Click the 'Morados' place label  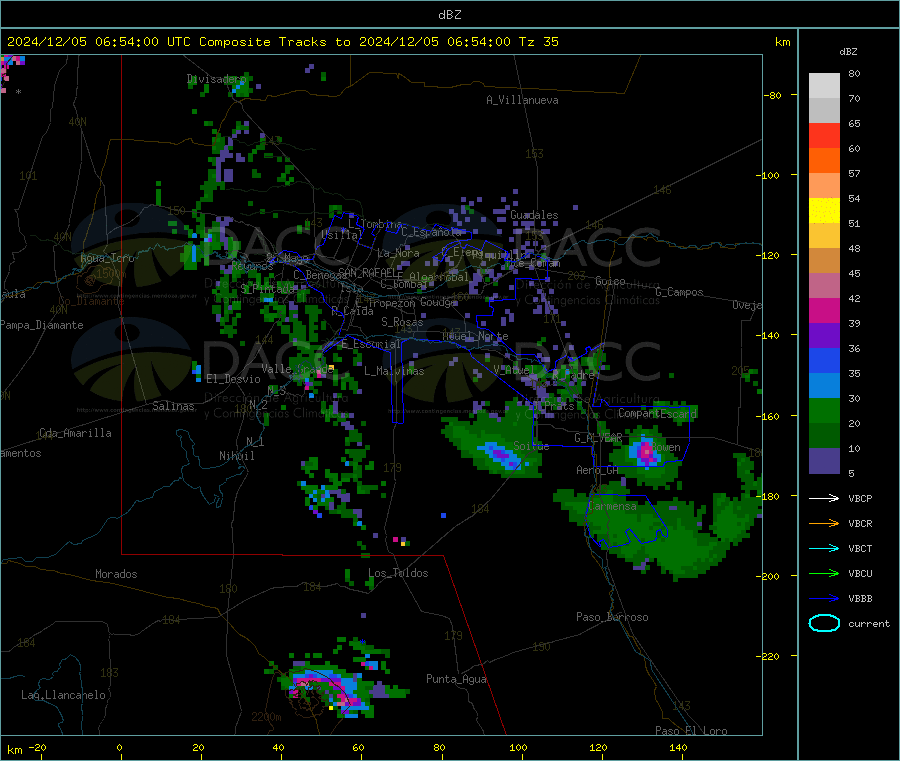click(116, 574)
